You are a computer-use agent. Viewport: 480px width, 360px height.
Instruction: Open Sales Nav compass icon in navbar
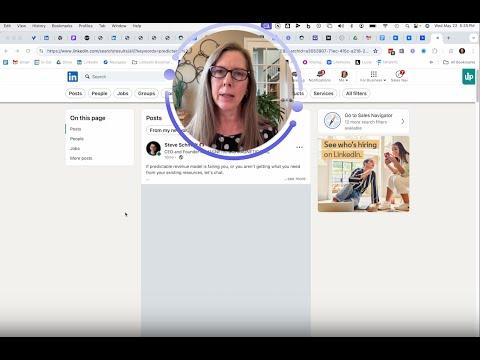pyautogui.click(x=399, y=76)
